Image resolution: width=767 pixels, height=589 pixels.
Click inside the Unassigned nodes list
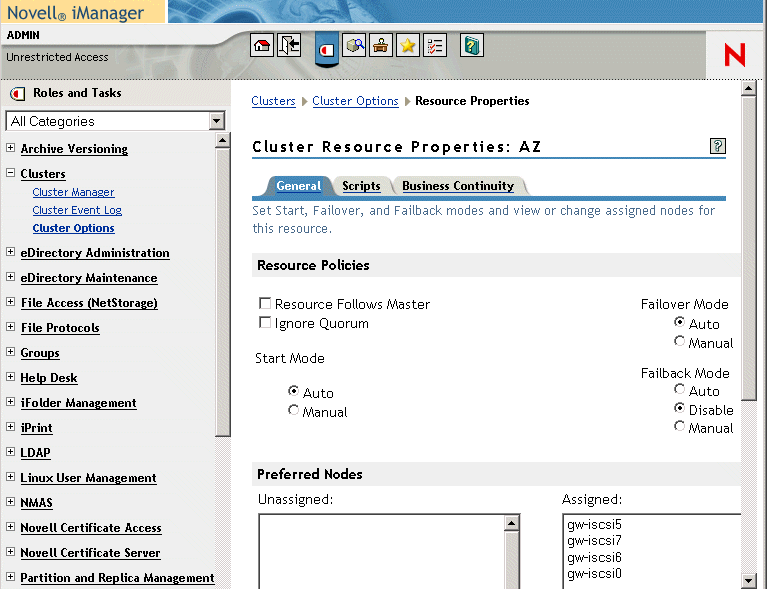[x=382, y=551]
